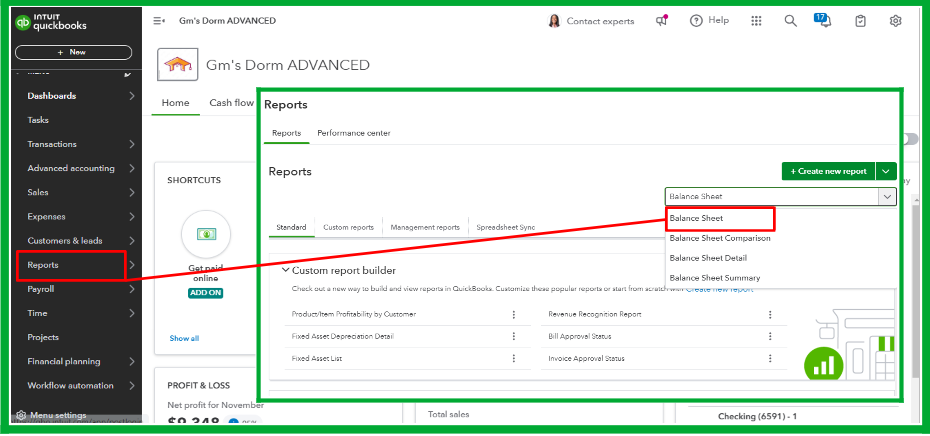Open notifications bell with 17 badge
Viewport: 930px width, 436px height.
click(x=824, y=20)
